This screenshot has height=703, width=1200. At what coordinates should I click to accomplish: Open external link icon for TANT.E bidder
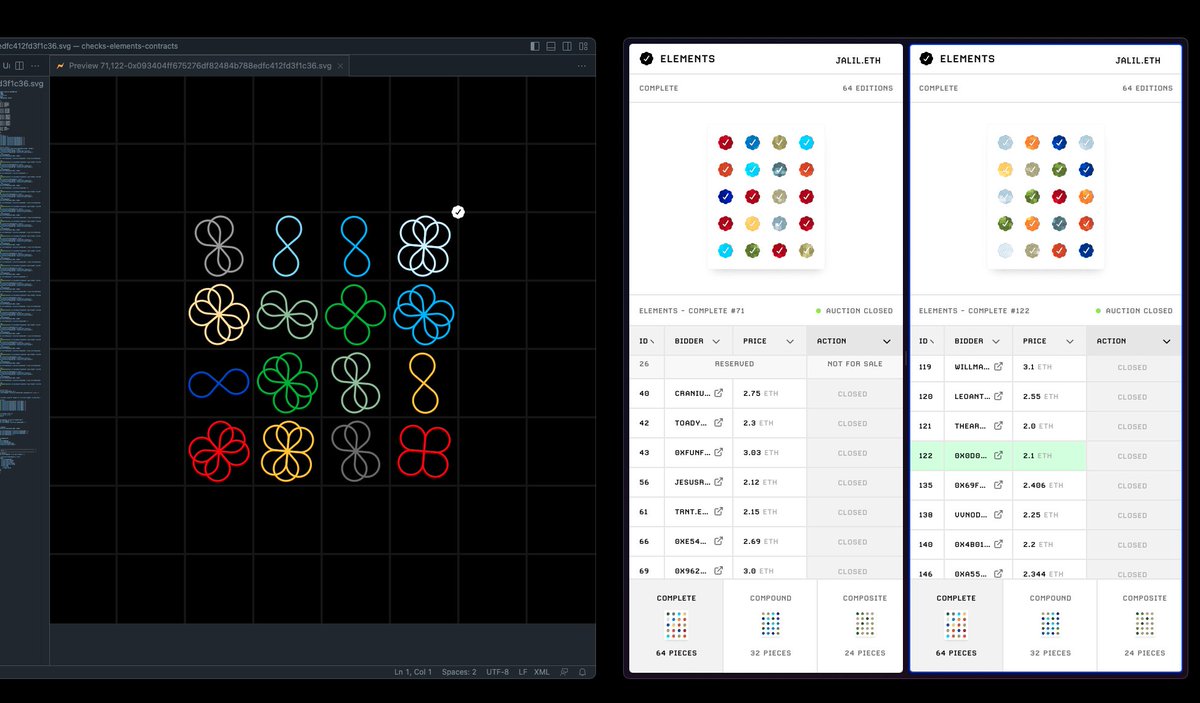718,512
